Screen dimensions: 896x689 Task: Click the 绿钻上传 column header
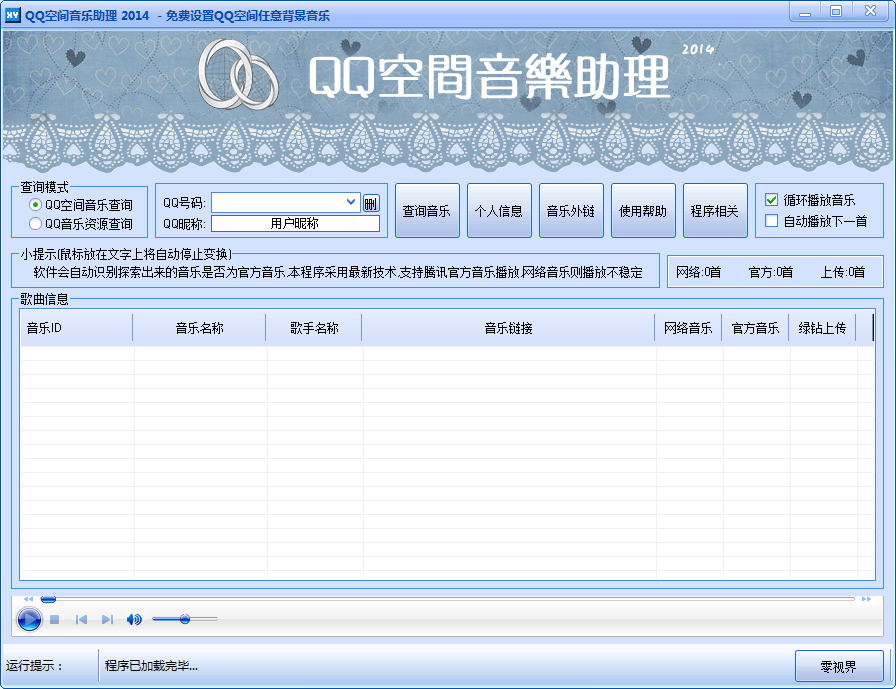point(822,328)
